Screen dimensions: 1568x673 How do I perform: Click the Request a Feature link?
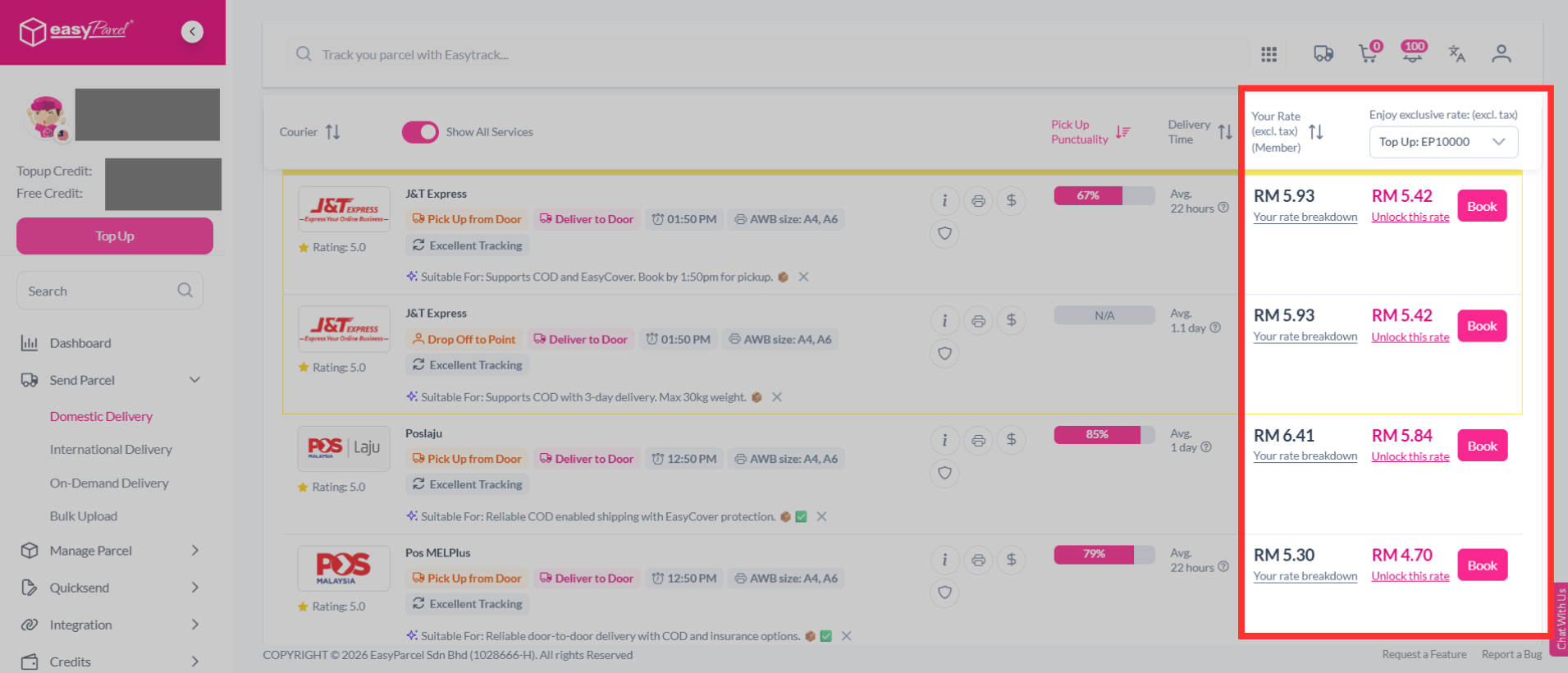tap(1424, 654)
